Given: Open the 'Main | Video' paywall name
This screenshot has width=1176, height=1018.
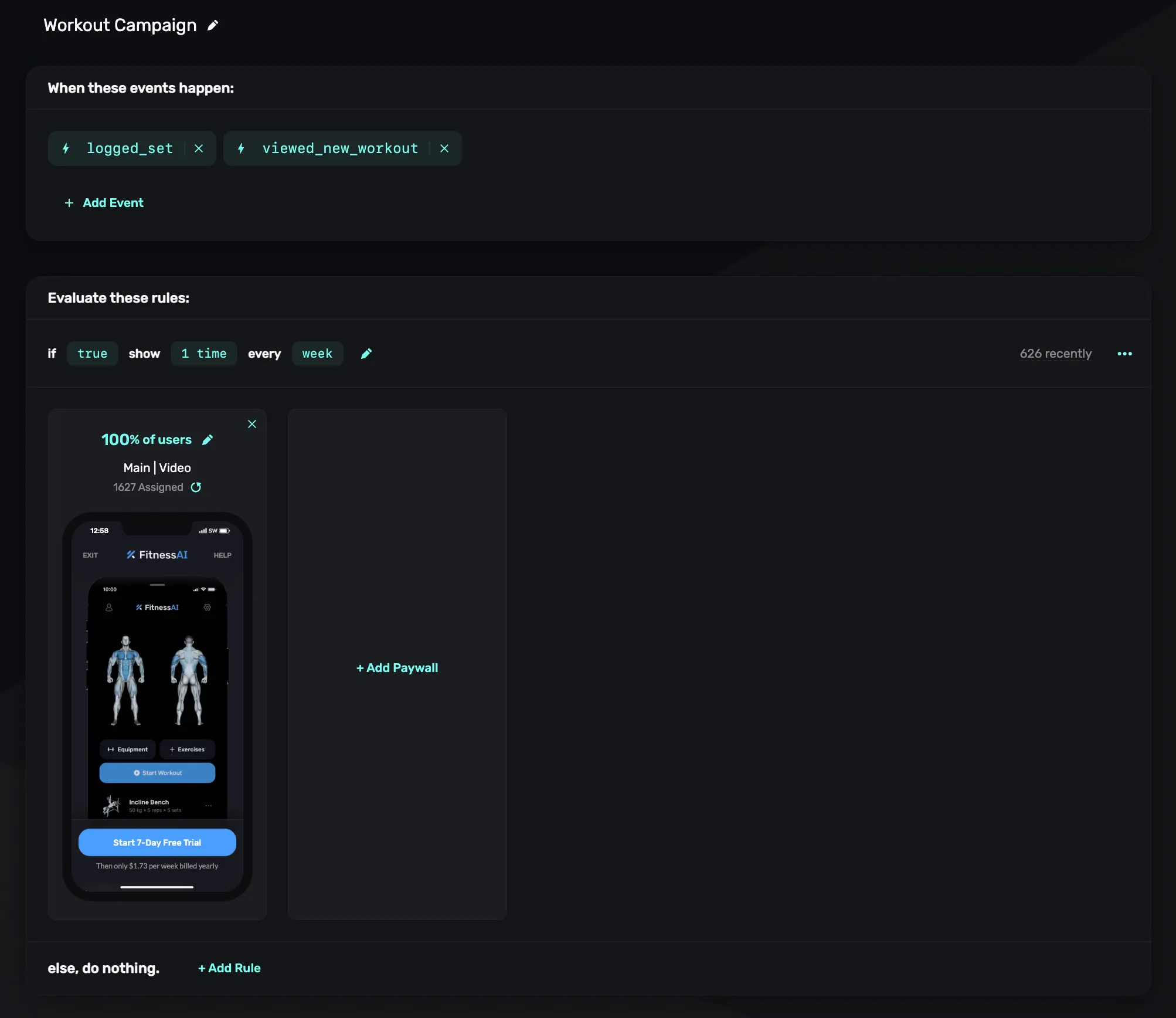Looking at the screenshot, I should point(157,468).
